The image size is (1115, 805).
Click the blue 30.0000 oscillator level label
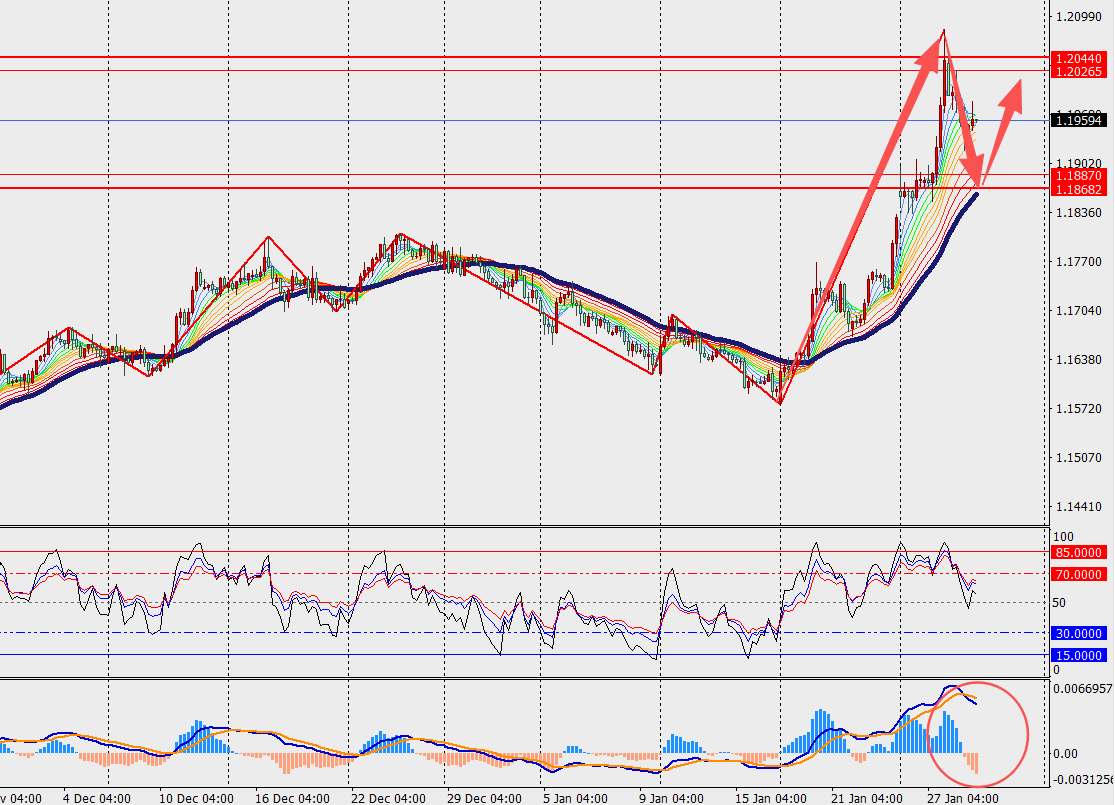(x=1079, y=633)
